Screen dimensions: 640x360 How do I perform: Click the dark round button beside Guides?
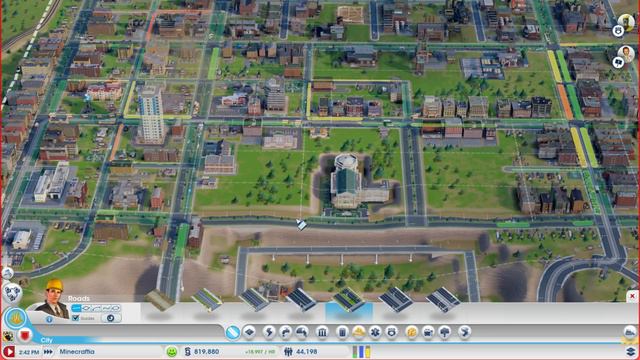pos(111,318)
